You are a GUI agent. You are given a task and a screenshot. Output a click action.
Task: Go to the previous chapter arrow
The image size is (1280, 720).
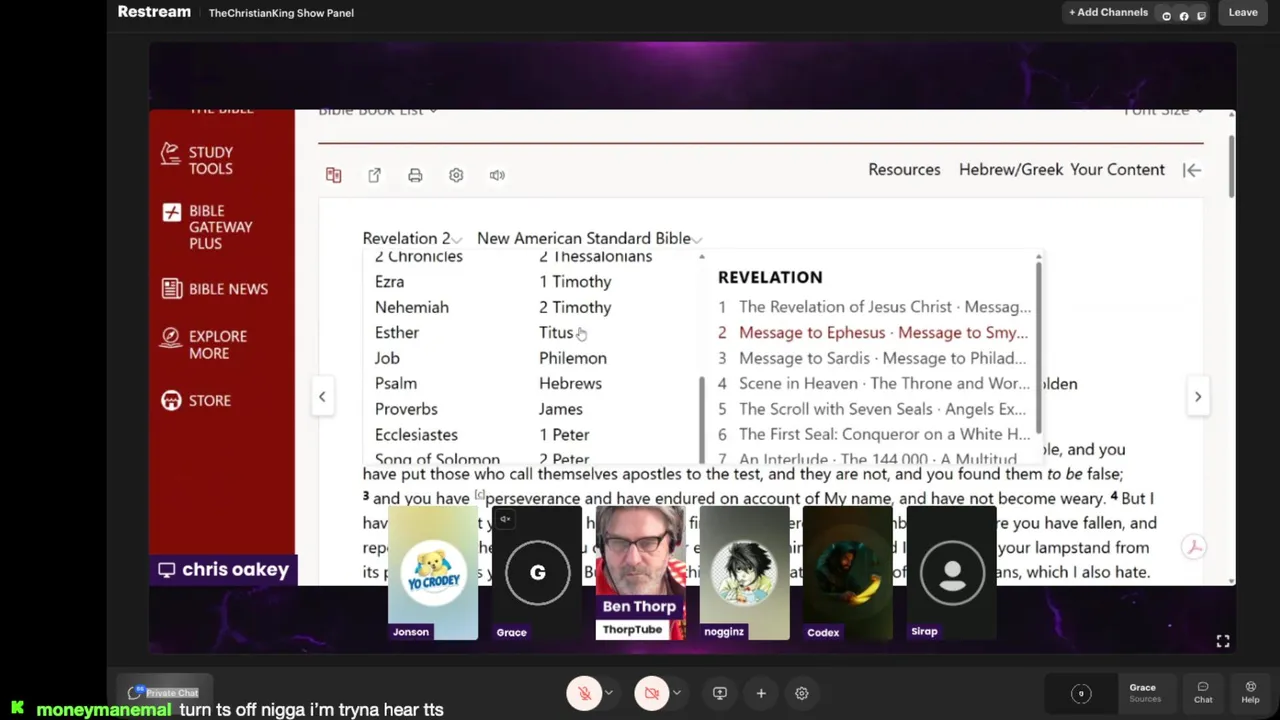click(x=322, y=397)
